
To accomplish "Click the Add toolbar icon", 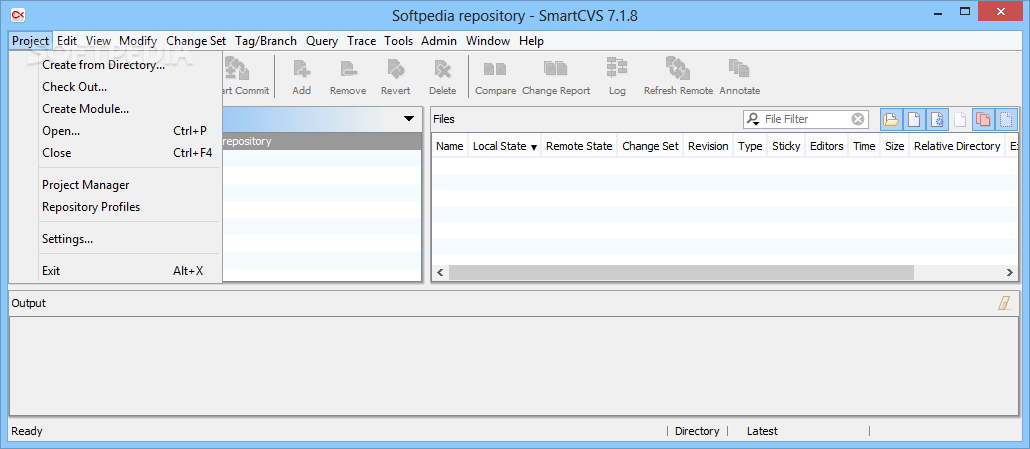I will pos(302,68).
